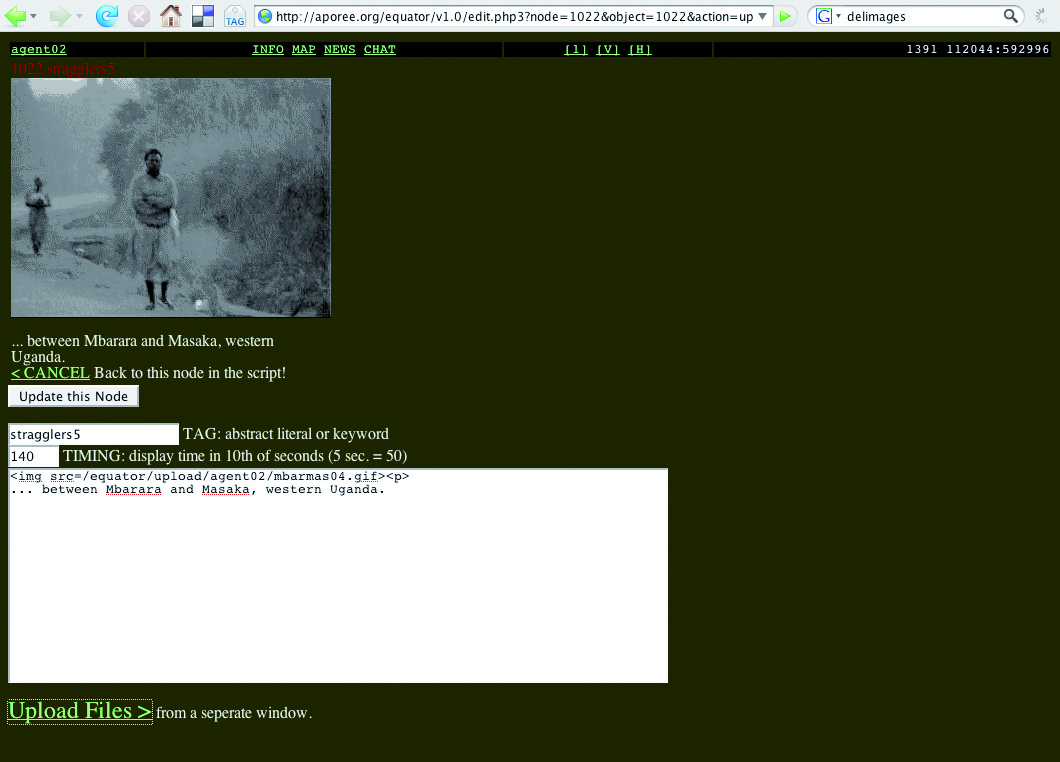
Task: Expand the URL bar history dropdown
Action: 763,16
